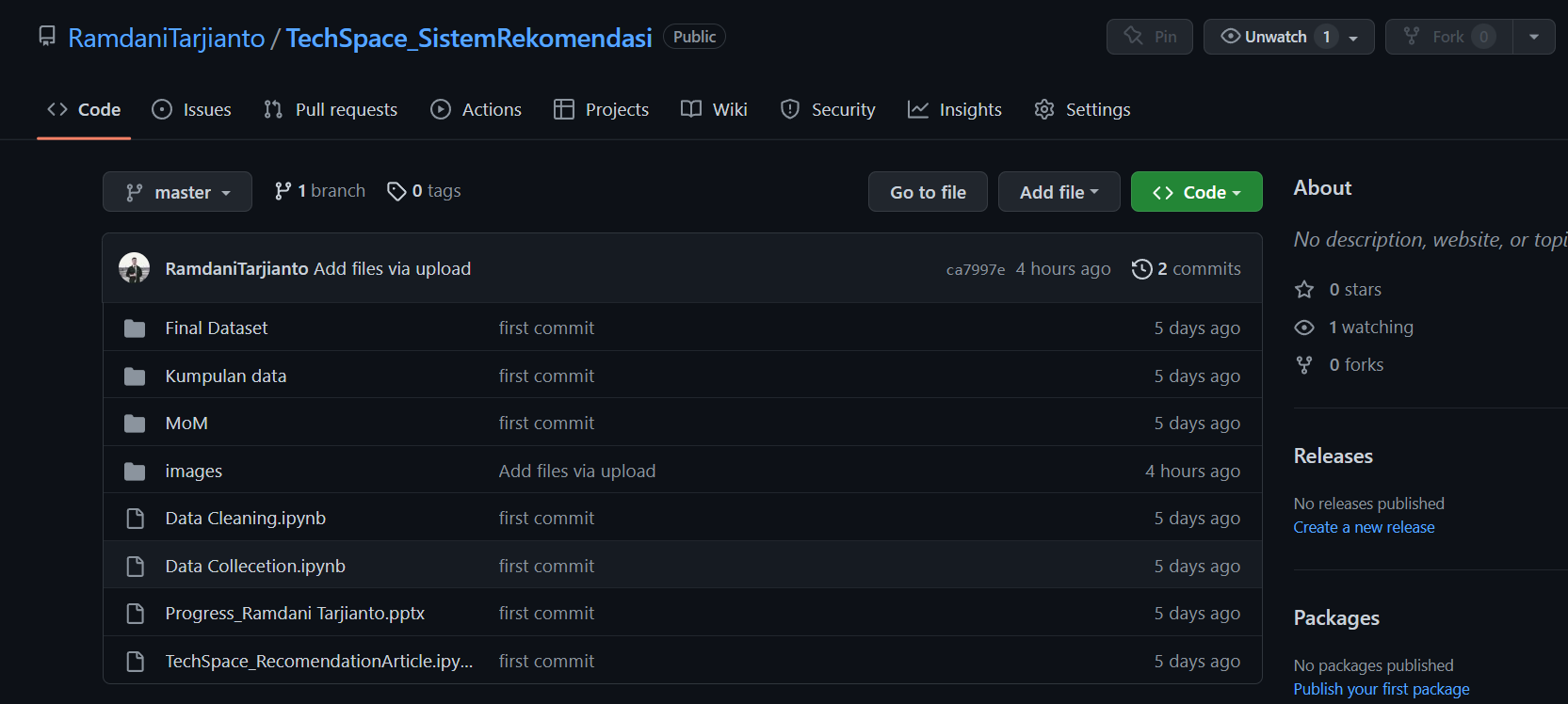Click file icon for TechSpace_RecomendationArticle notebook

pos(136,662)
